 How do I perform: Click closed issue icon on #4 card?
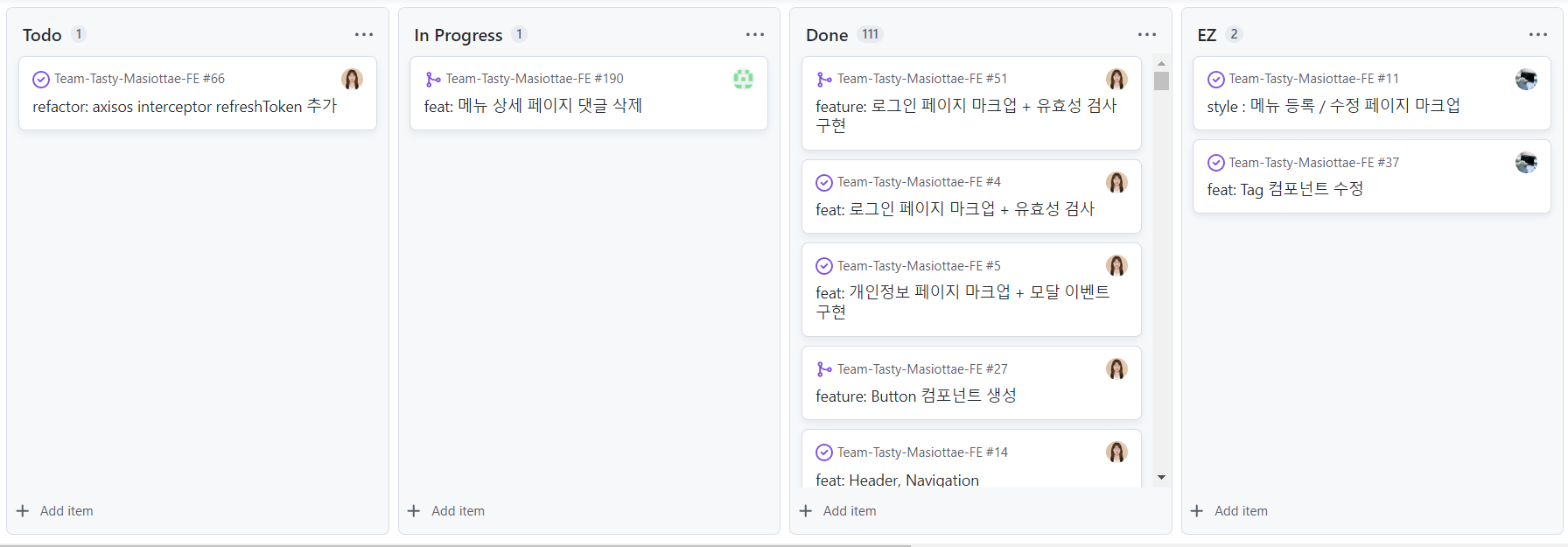pyautogui.click(x=824, y=183)
